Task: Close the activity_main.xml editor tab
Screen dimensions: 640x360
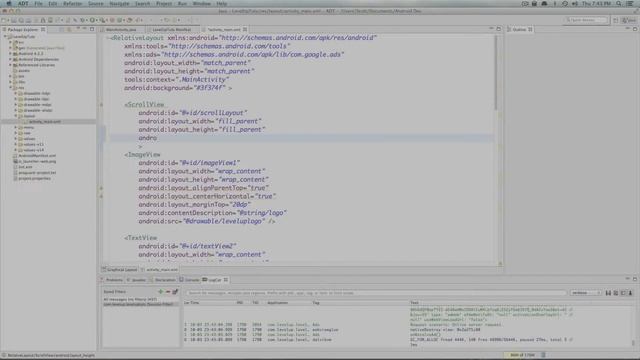Action: tap(245, 29)
